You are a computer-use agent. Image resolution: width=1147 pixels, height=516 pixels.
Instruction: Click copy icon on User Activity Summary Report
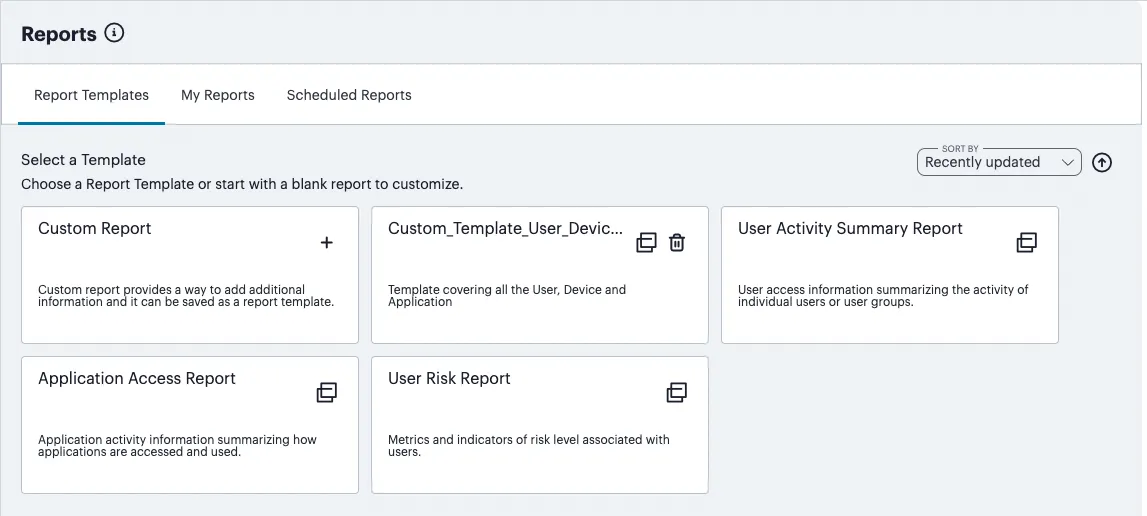coord(1027,242)
